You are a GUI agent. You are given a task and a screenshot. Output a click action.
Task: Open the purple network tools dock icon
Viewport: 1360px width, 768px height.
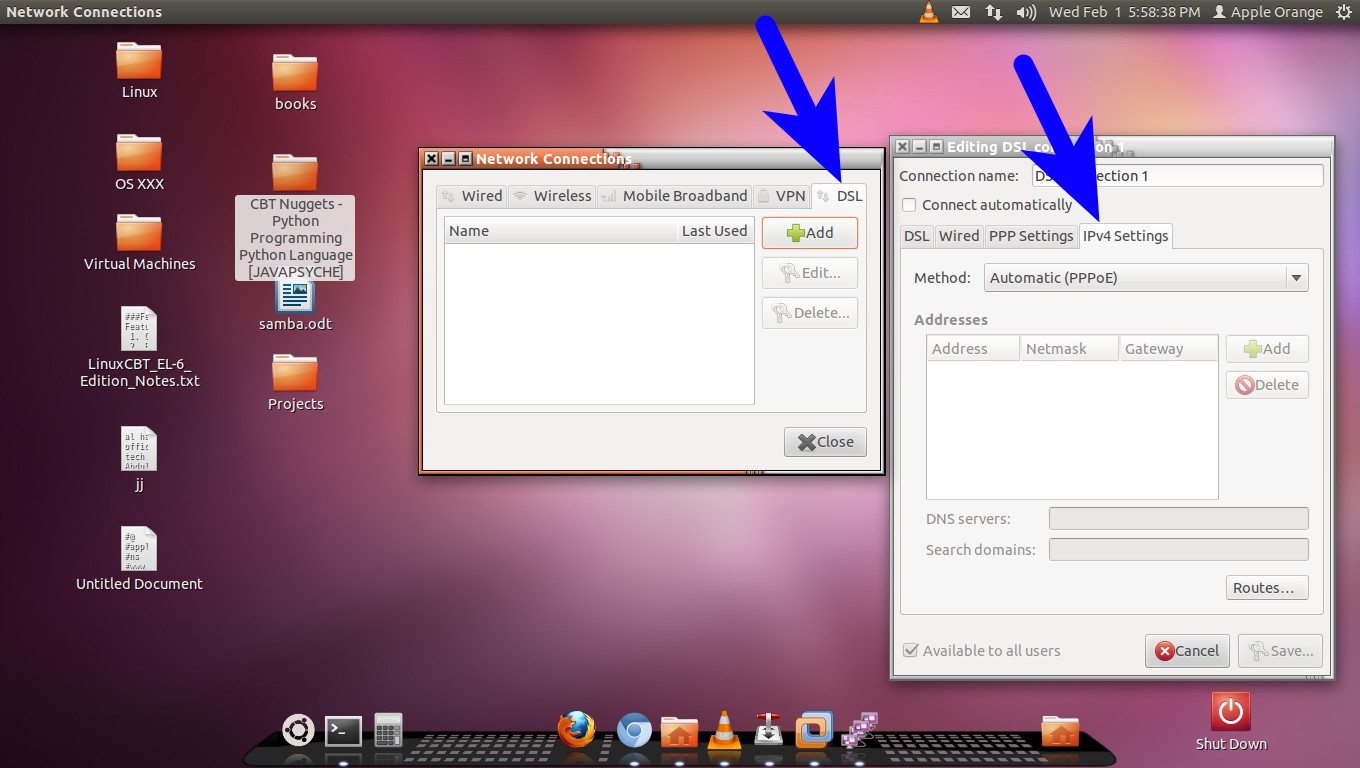click(859, 730)
